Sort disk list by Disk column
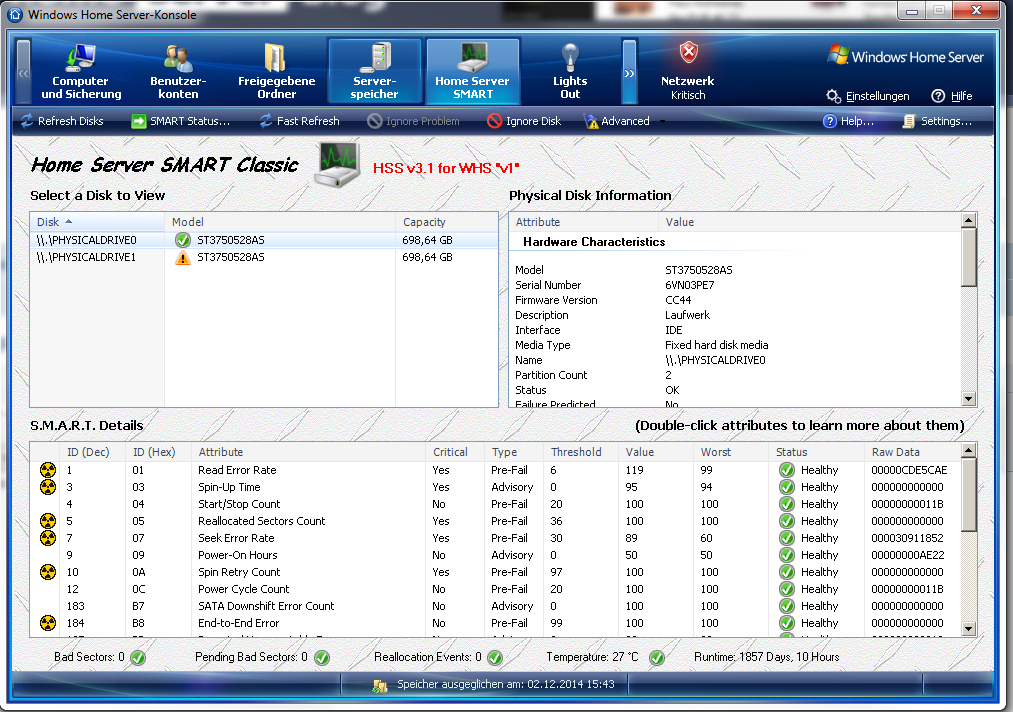The width and height of the screenshot is (1013, 712). pyautogui.click(x=97, y=222)
